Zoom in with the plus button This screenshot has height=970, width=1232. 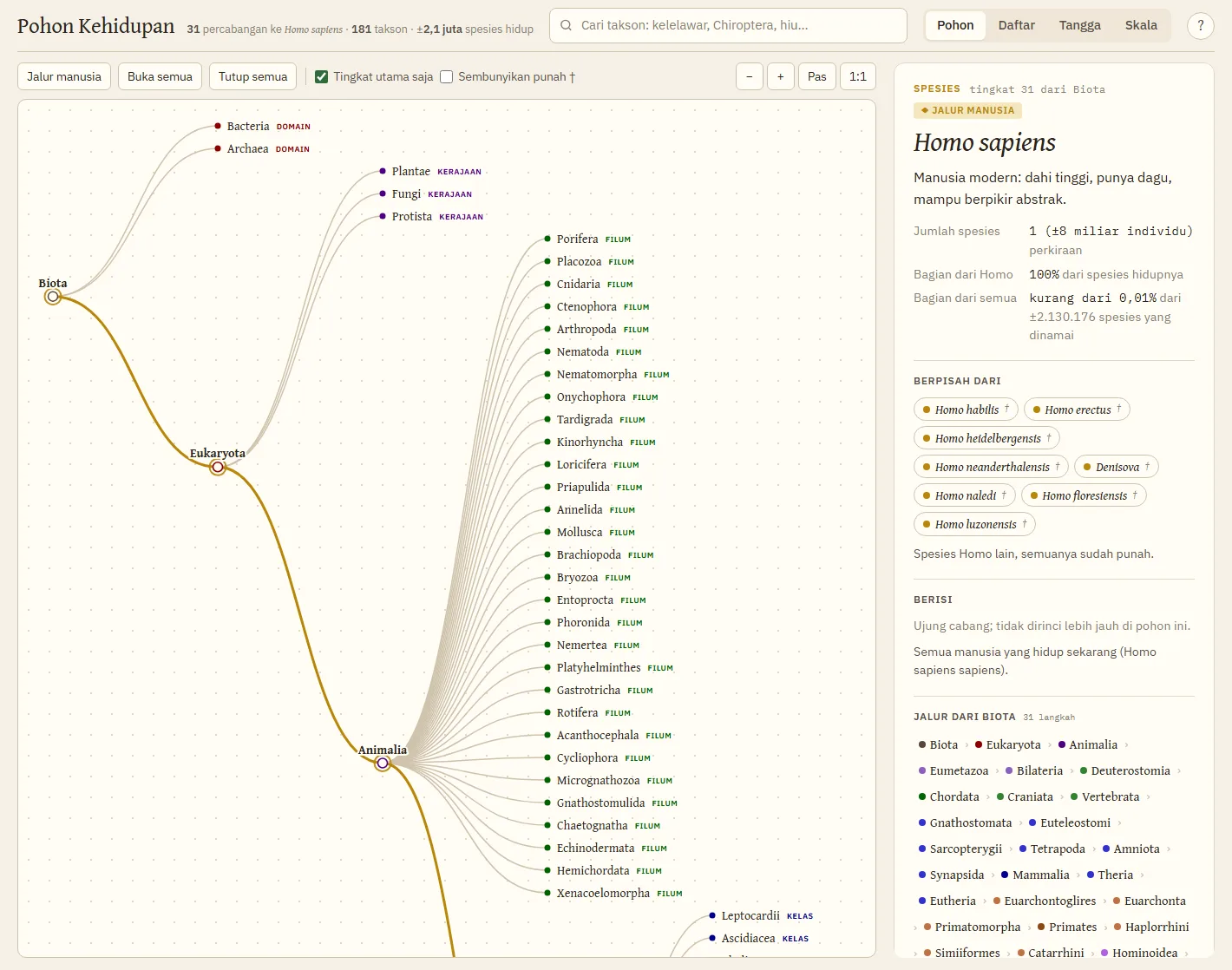pyautogui.click(x=781, y=76)
